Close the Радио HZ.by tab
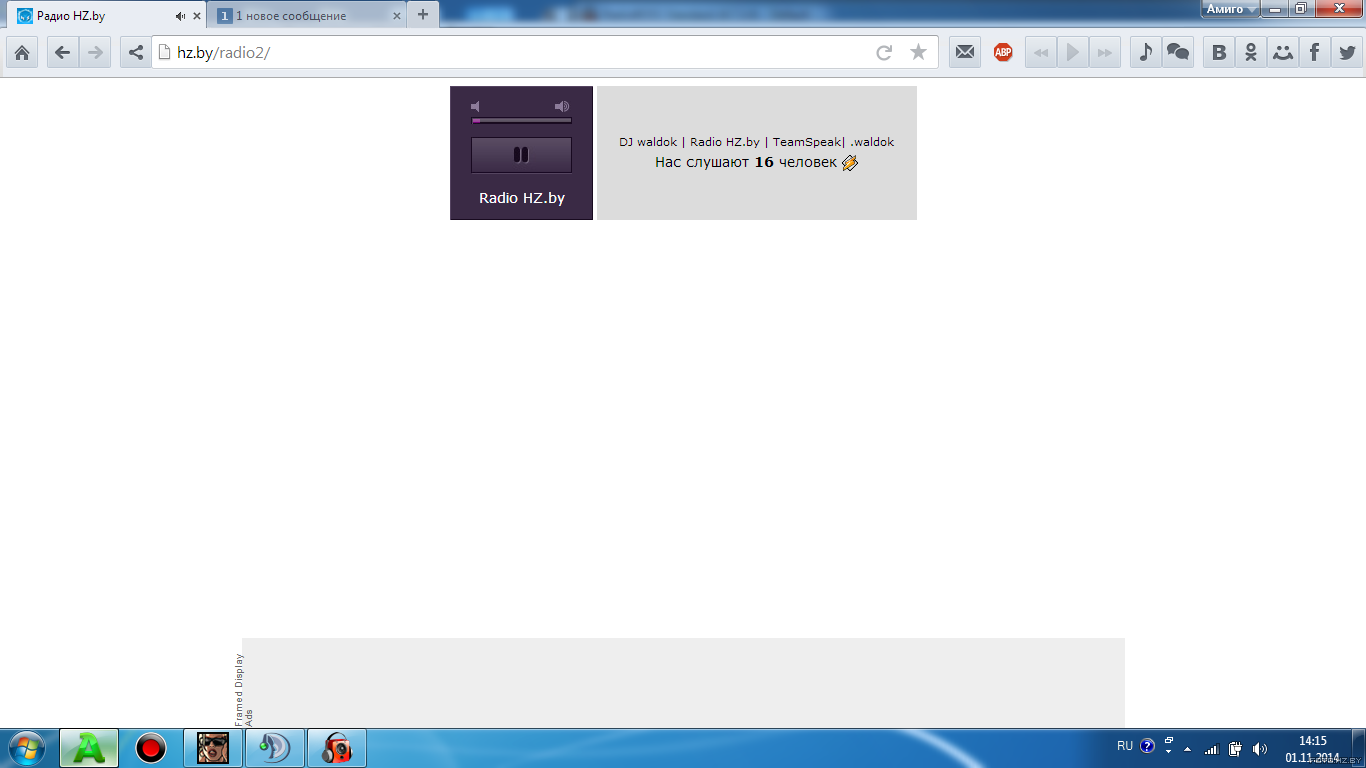 tap(197, 16)
